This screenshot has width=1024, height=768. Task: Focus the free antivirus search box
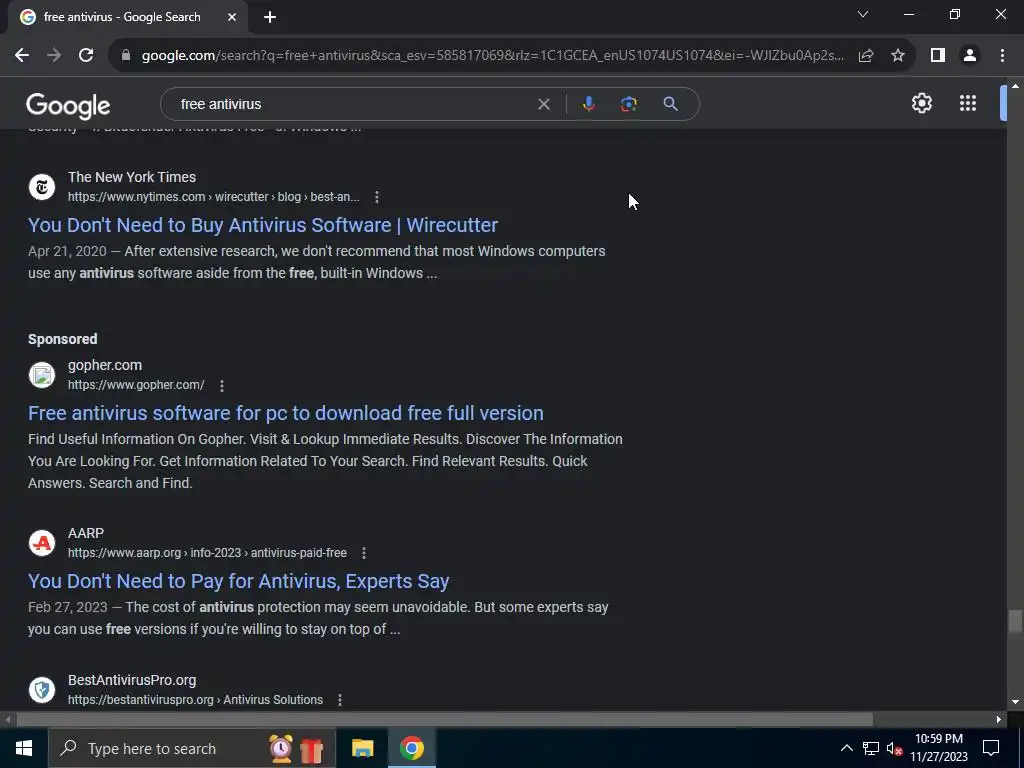coord(353,104)
